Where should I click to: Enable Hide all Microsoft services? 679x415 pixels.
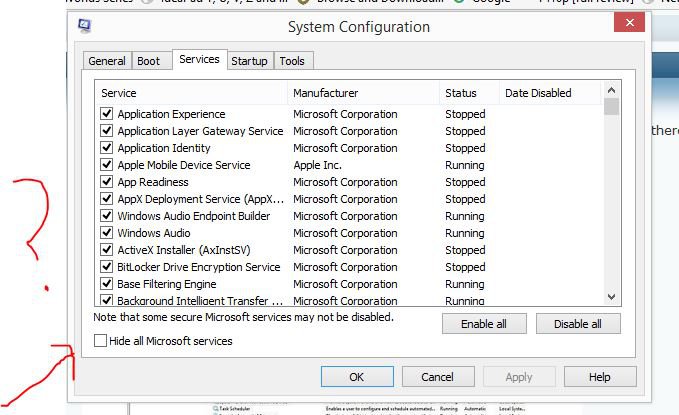point(100,340)
